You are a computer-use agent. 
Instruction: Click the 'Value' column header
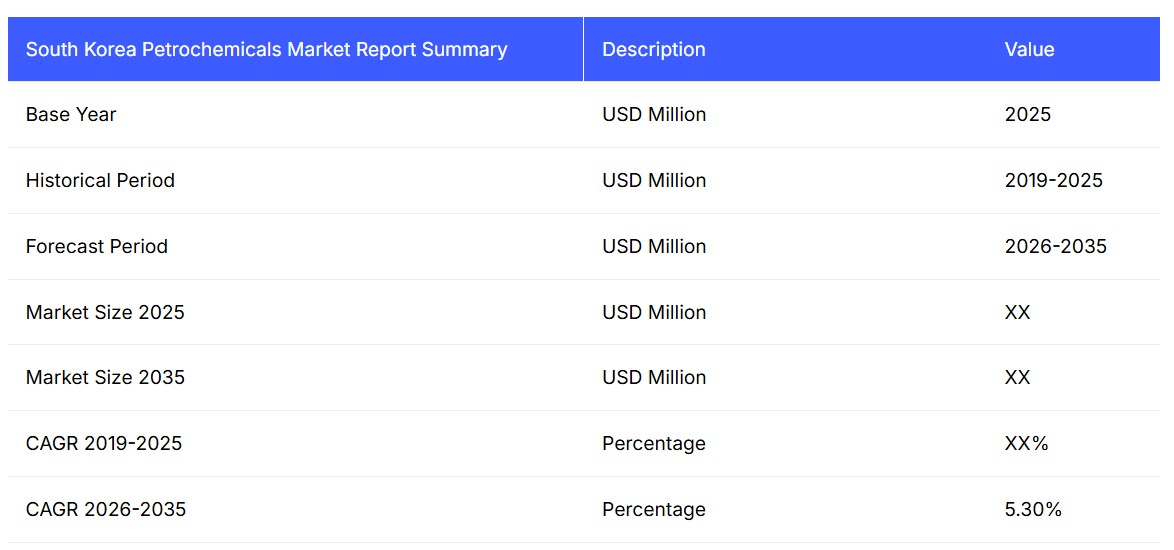[x=1029, y=49]
